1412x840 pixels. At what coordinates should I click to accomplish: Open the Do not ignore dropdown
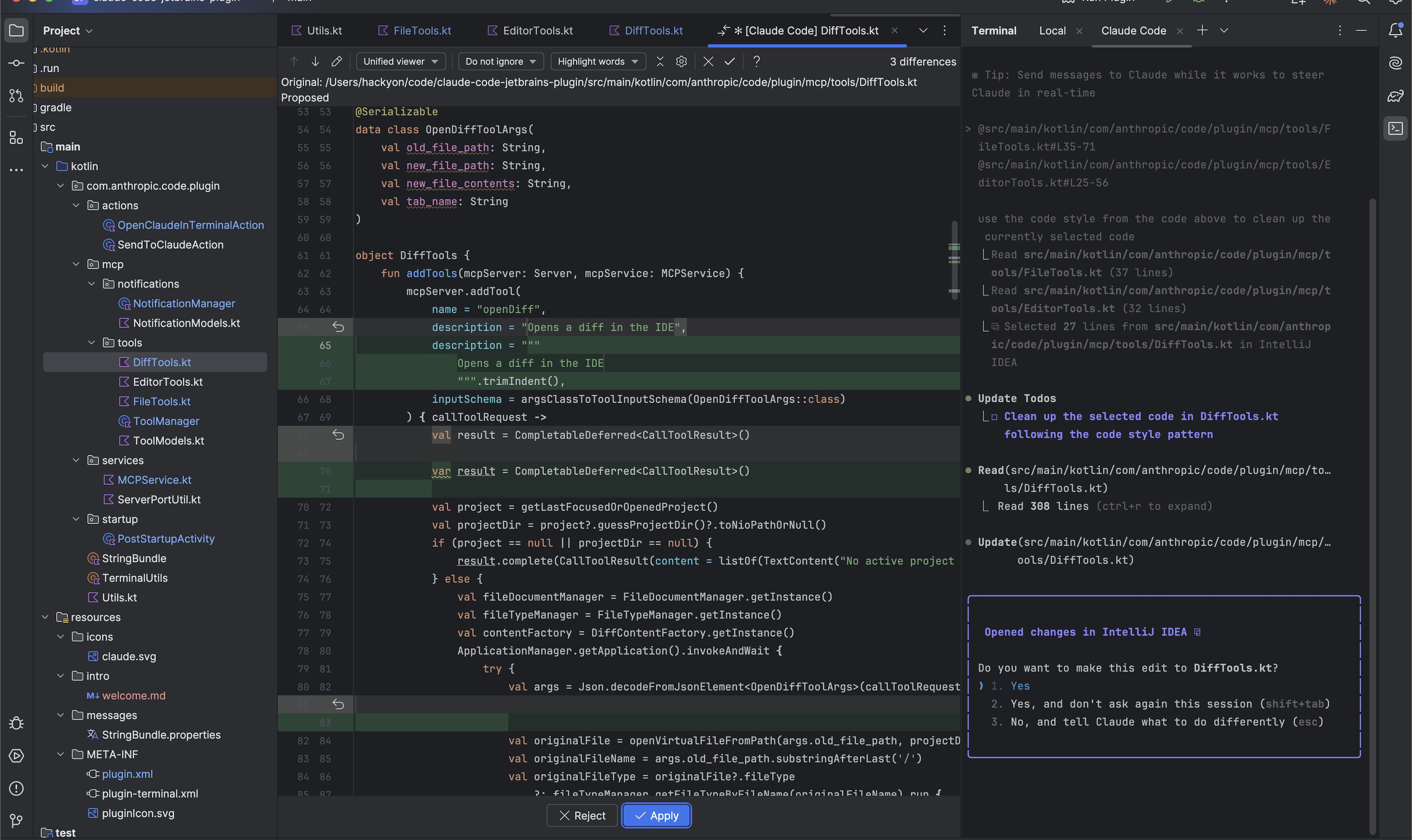pos(500,61)
